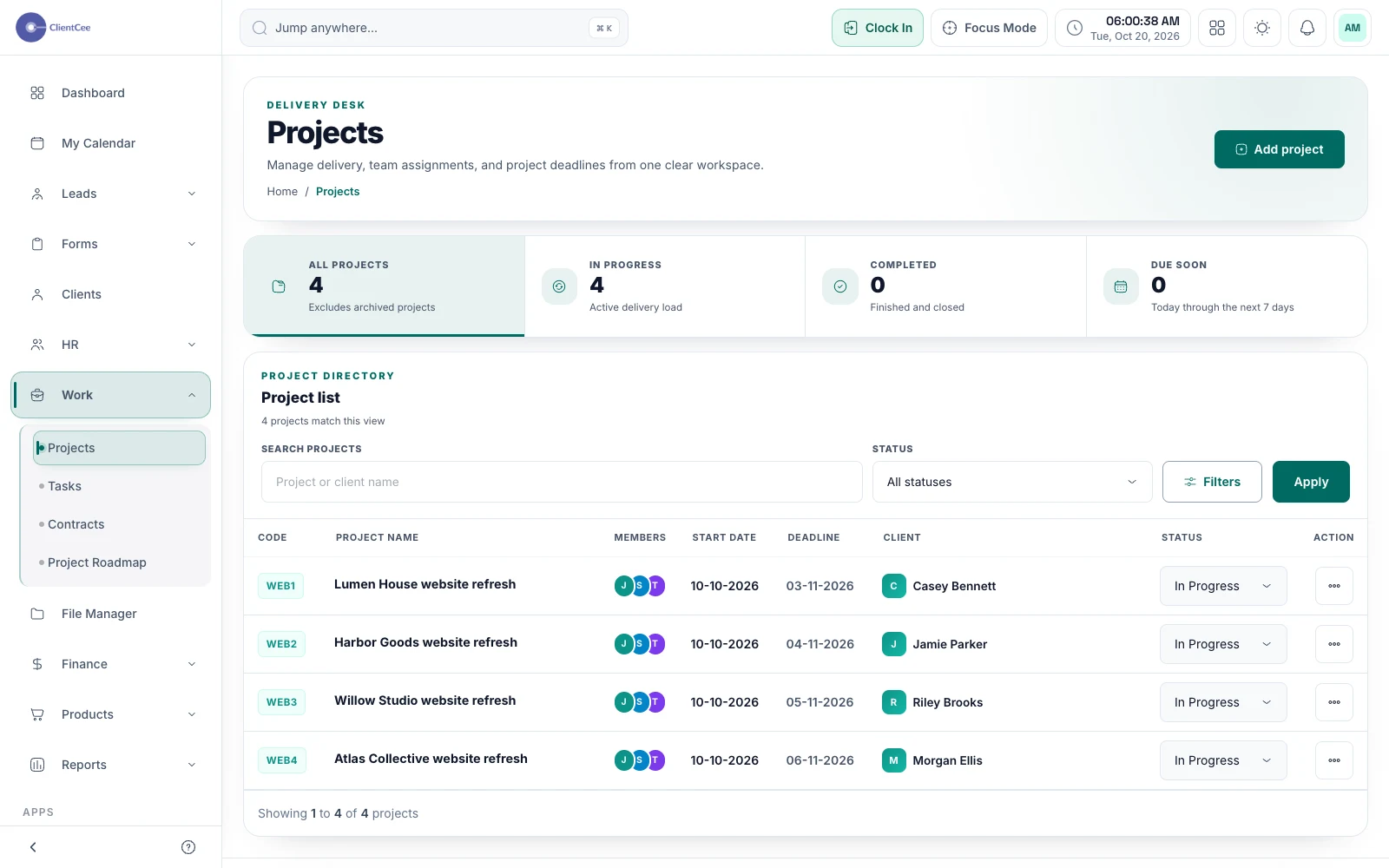
Task: Open Lumen House website refresh project
Action: [425, 584]
